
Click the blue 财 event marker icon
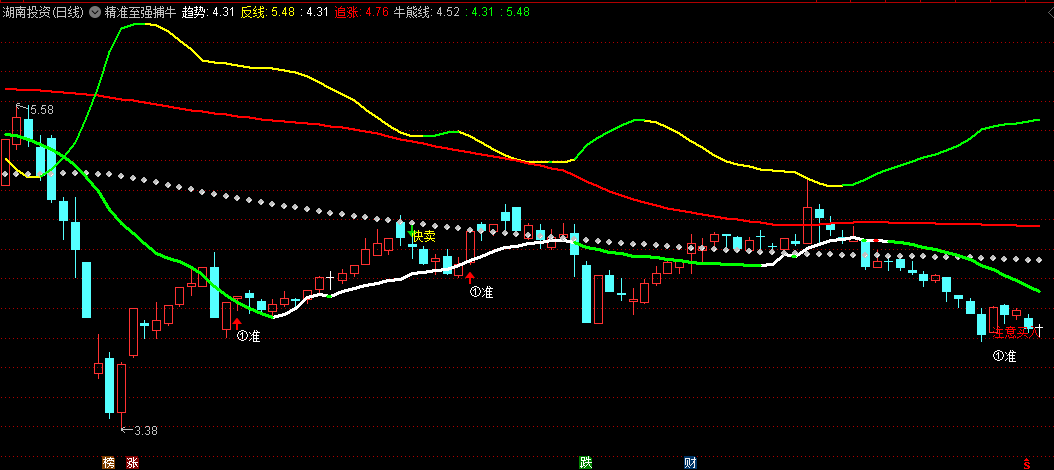click(690, 463)
